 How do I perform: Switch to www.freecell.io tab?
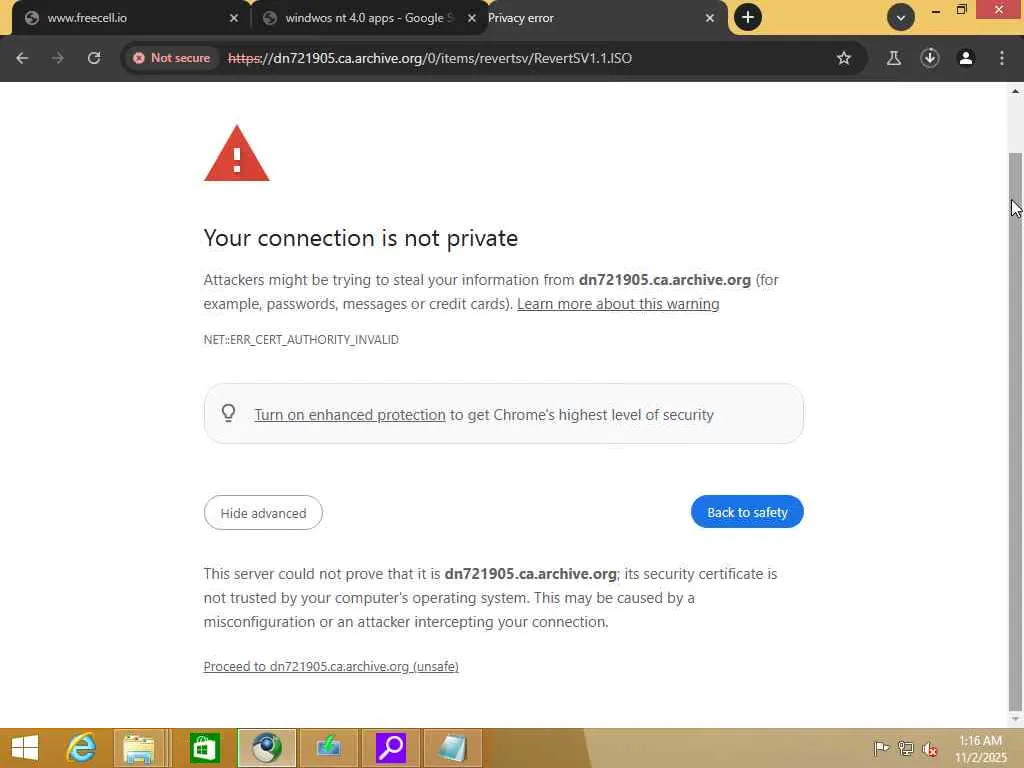[x=120, y=18]
